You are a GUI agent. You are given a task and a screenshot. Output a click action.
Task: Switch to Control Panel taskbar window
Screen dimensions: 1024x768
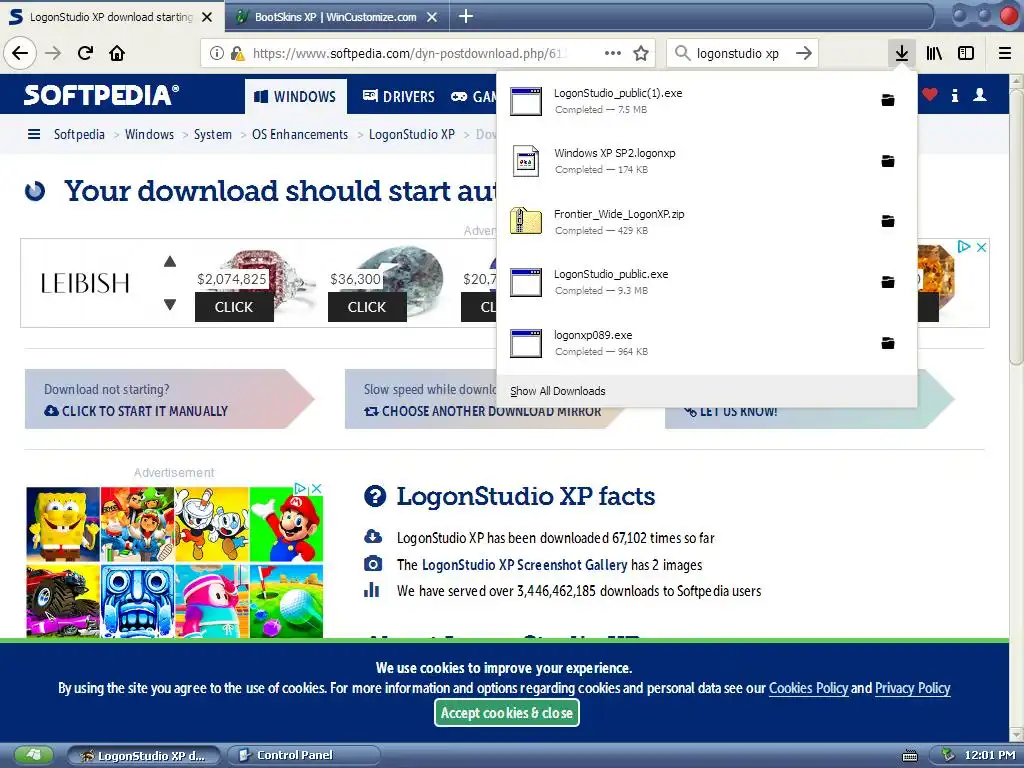point(304,756)
